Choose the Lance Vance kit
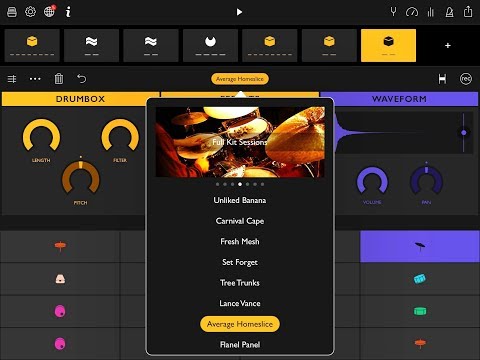This screenshot has height=360, width=480. coord(240,303)
